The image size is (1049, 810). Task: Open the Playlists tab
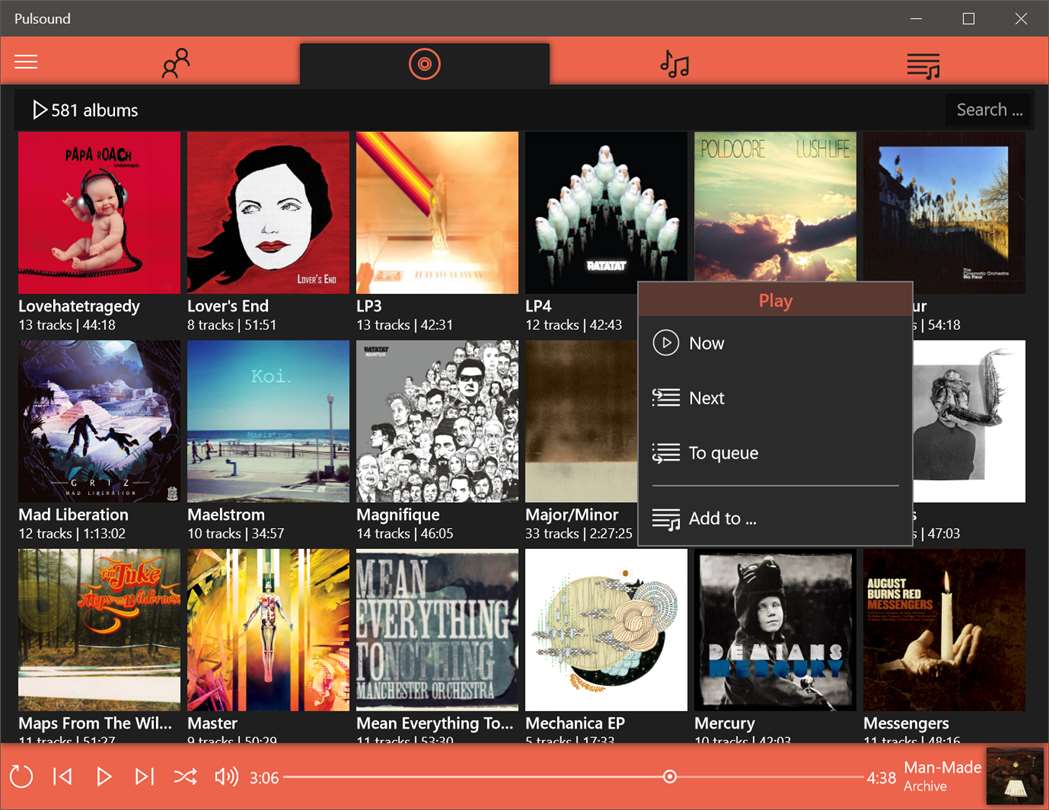click(923, 66)
